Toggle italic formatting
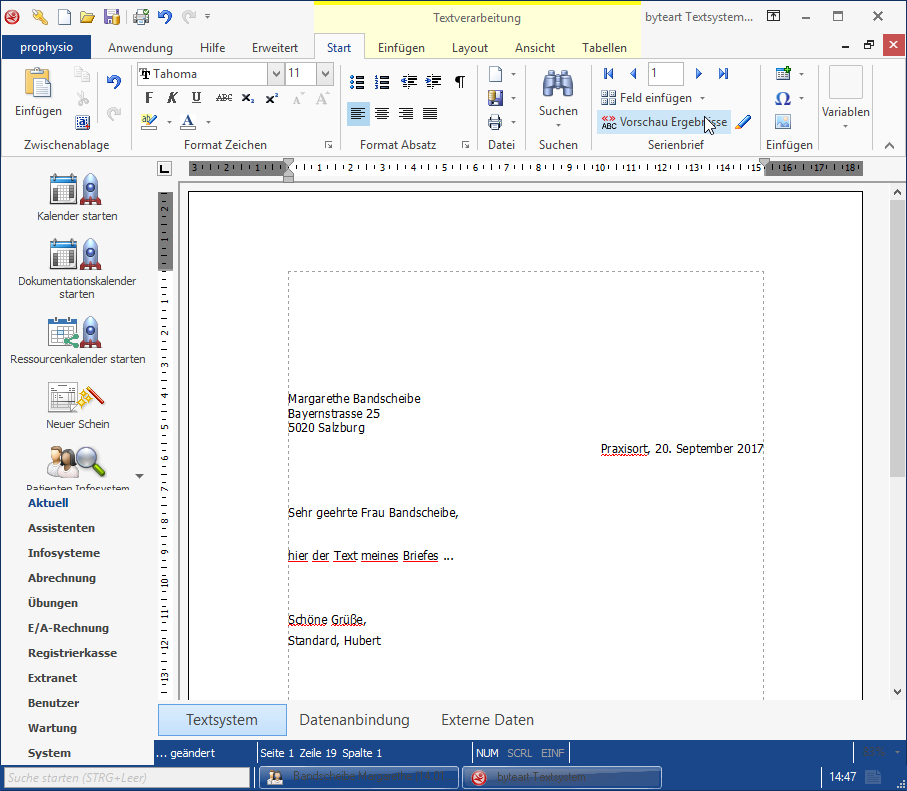The height and width of the screenshot is (791, 907). coord(172,98)
